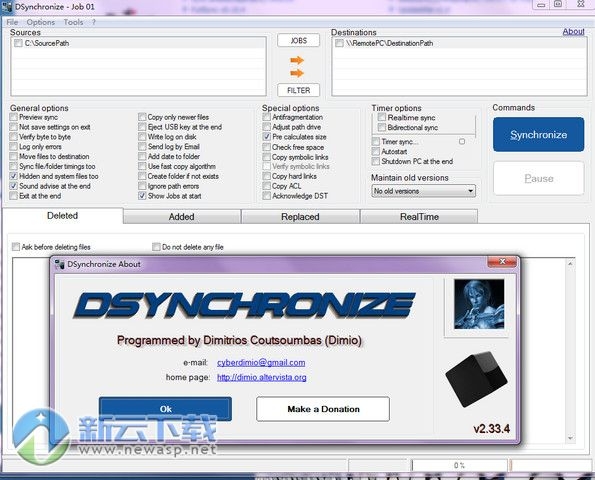Expand the Maintain old versions dropdown
Image resolution: width=595 pixels, height=480 pixels.
point(423,191)
